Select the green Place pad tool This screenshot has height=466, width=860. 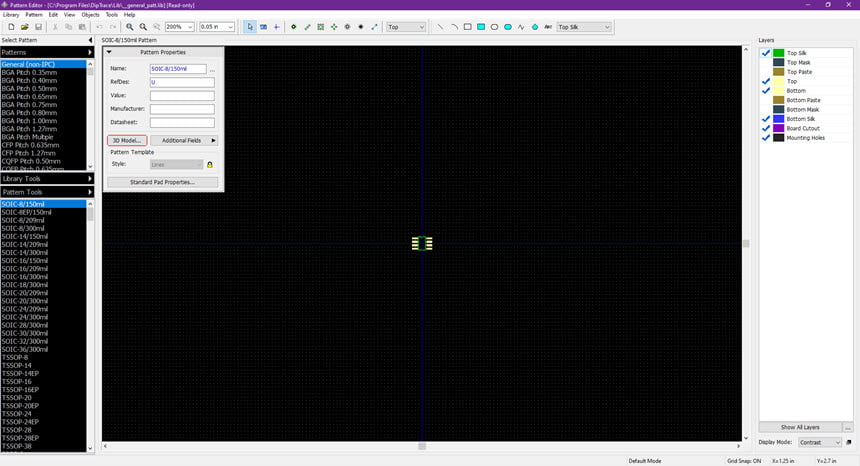pos(293,27)
